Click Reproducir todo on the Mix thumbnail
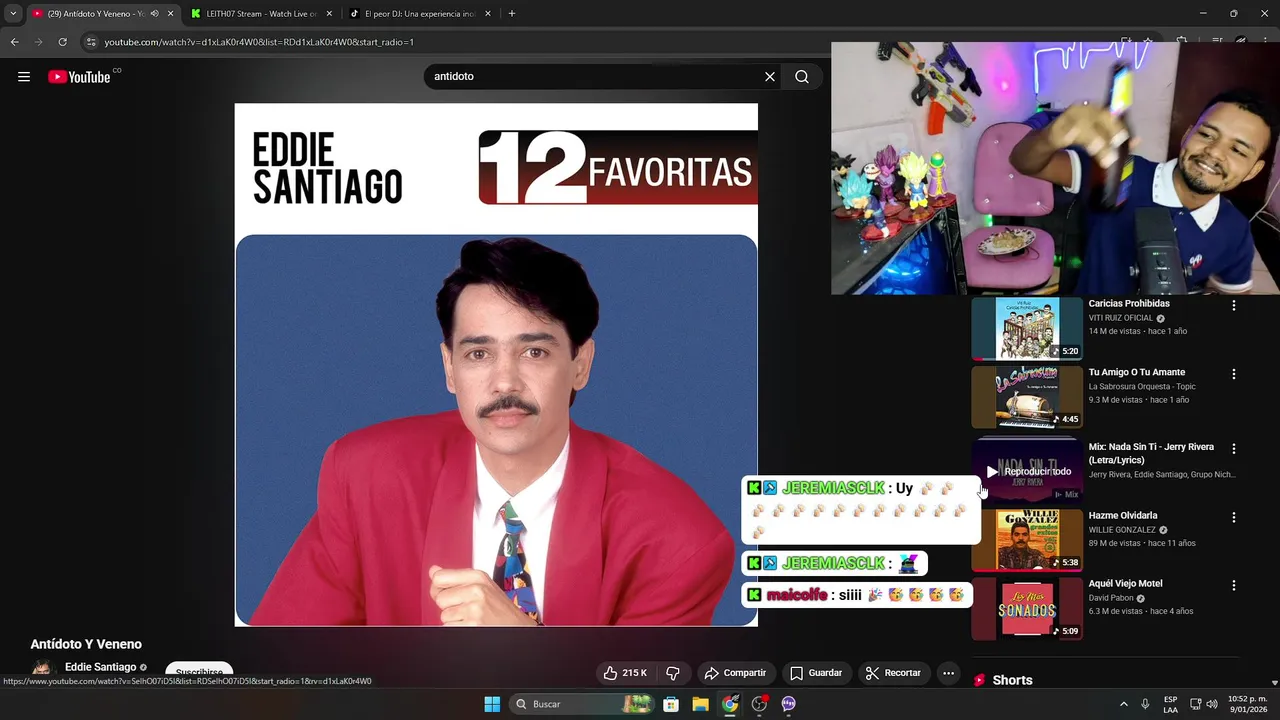The image size is (1280, 720). [x=1028, y=471]
